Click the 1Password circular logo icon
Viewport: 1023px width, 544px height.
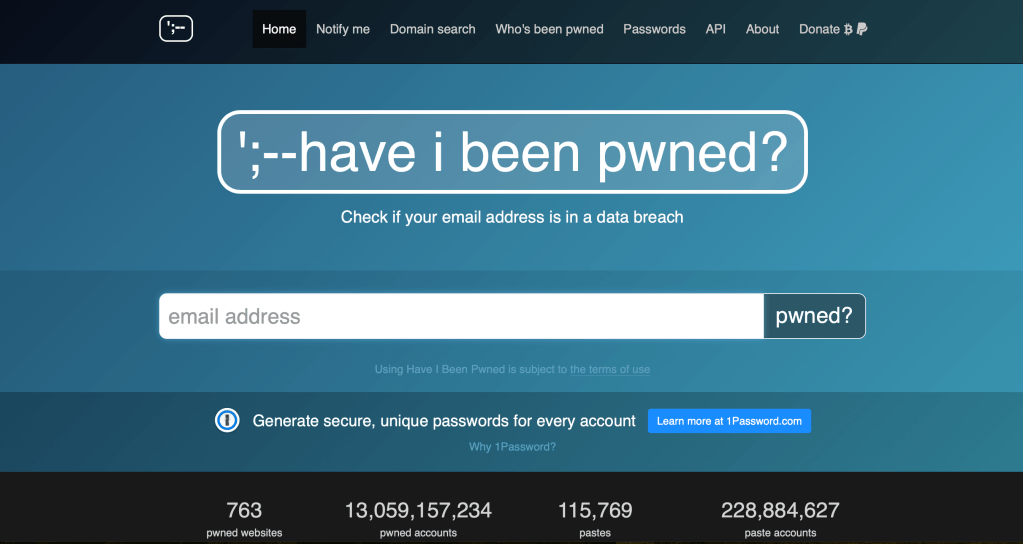227,421
